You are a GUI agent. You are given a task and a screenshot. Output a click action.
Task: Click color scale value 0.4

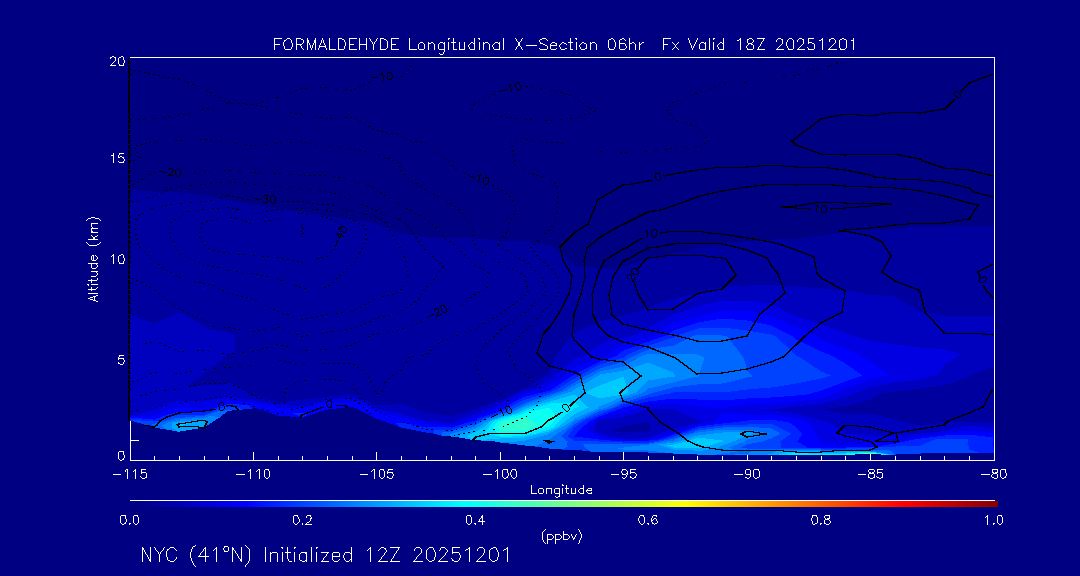pyautogui.click(x=475, y=521)
